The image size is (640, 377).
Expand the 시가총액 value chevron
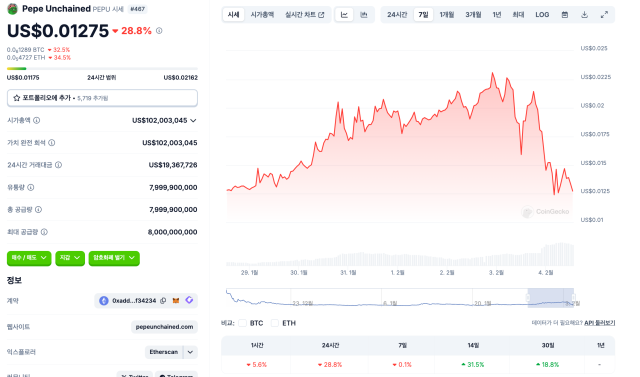(x=193, y=120)
